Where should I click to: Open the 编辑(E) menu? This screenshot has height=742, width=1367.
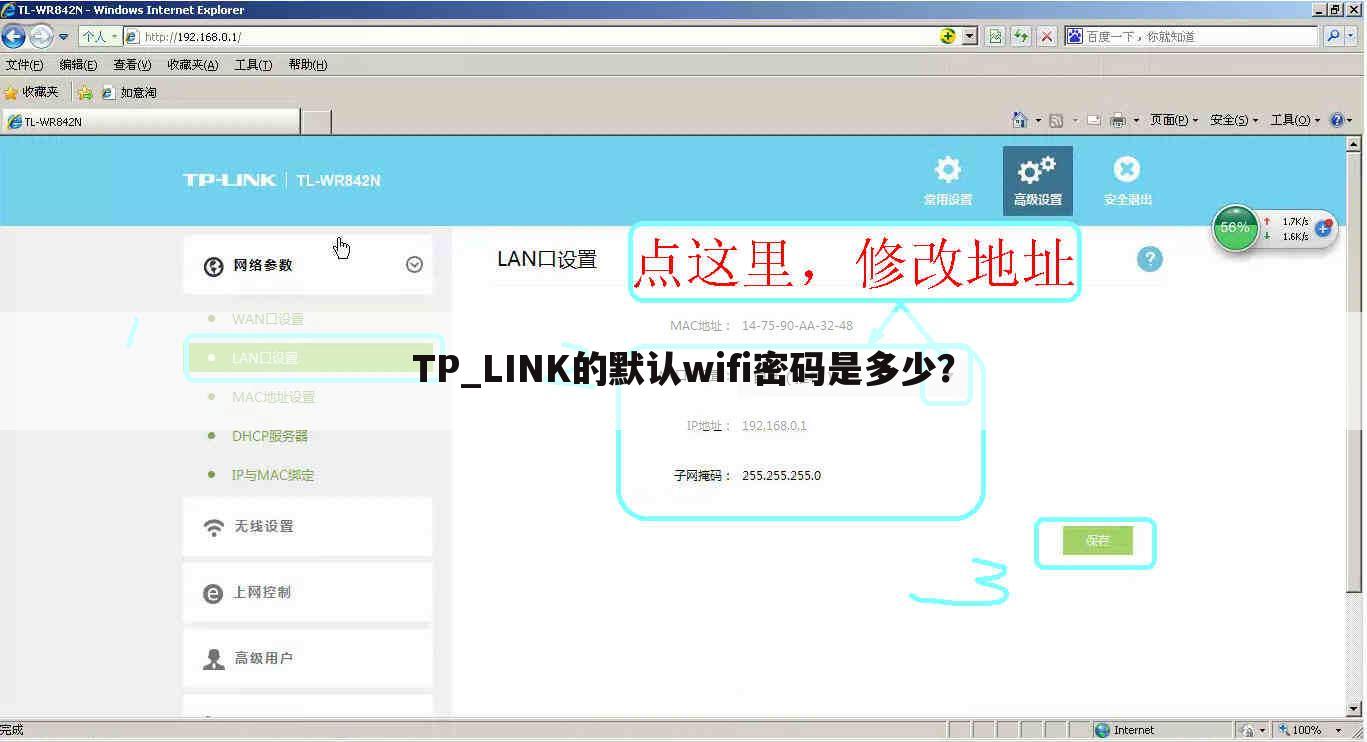coord(78,65)
